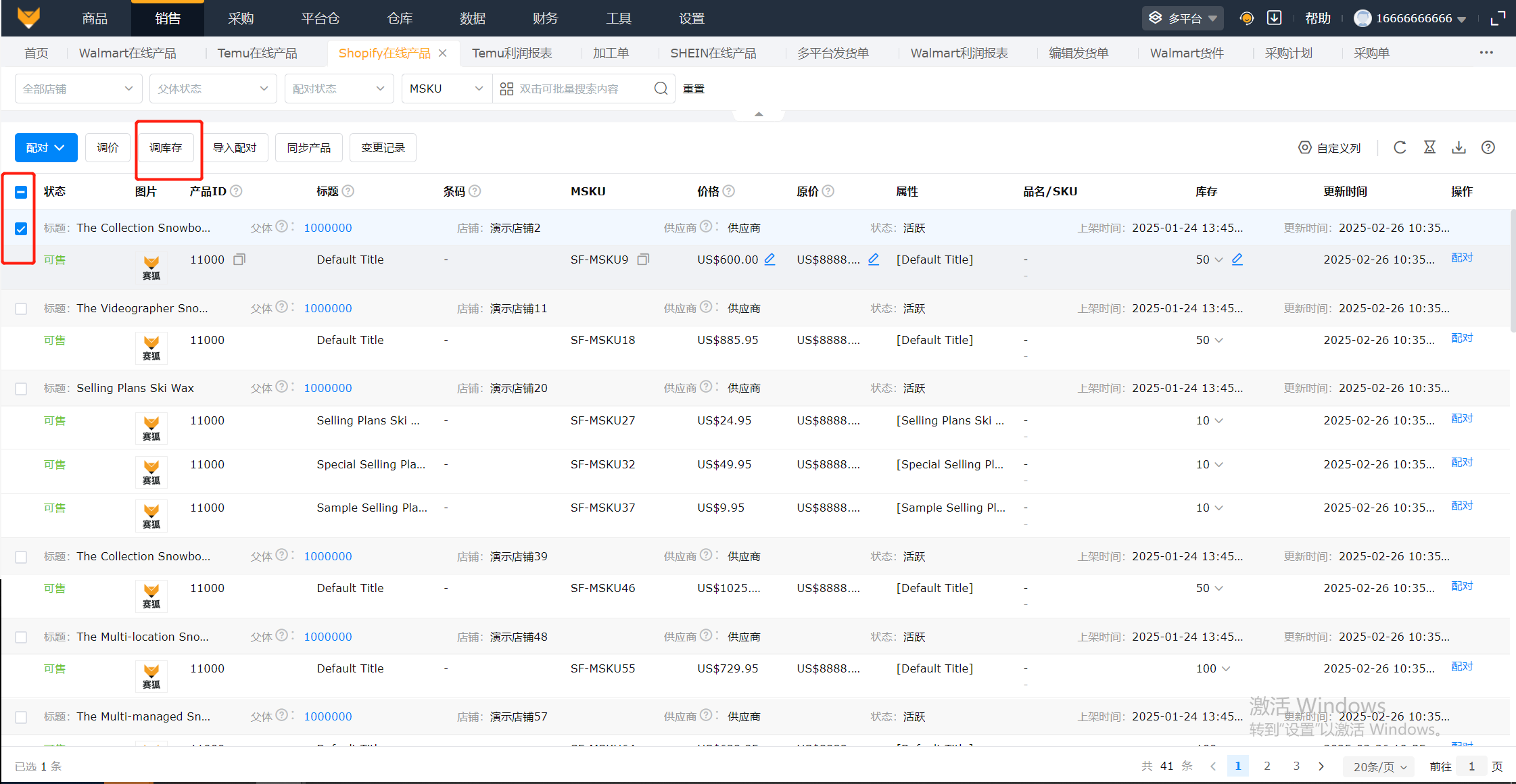Open the 20条/页 page size dropdown
This screenshot has height=784, width=1516.
pos(1379,766)
